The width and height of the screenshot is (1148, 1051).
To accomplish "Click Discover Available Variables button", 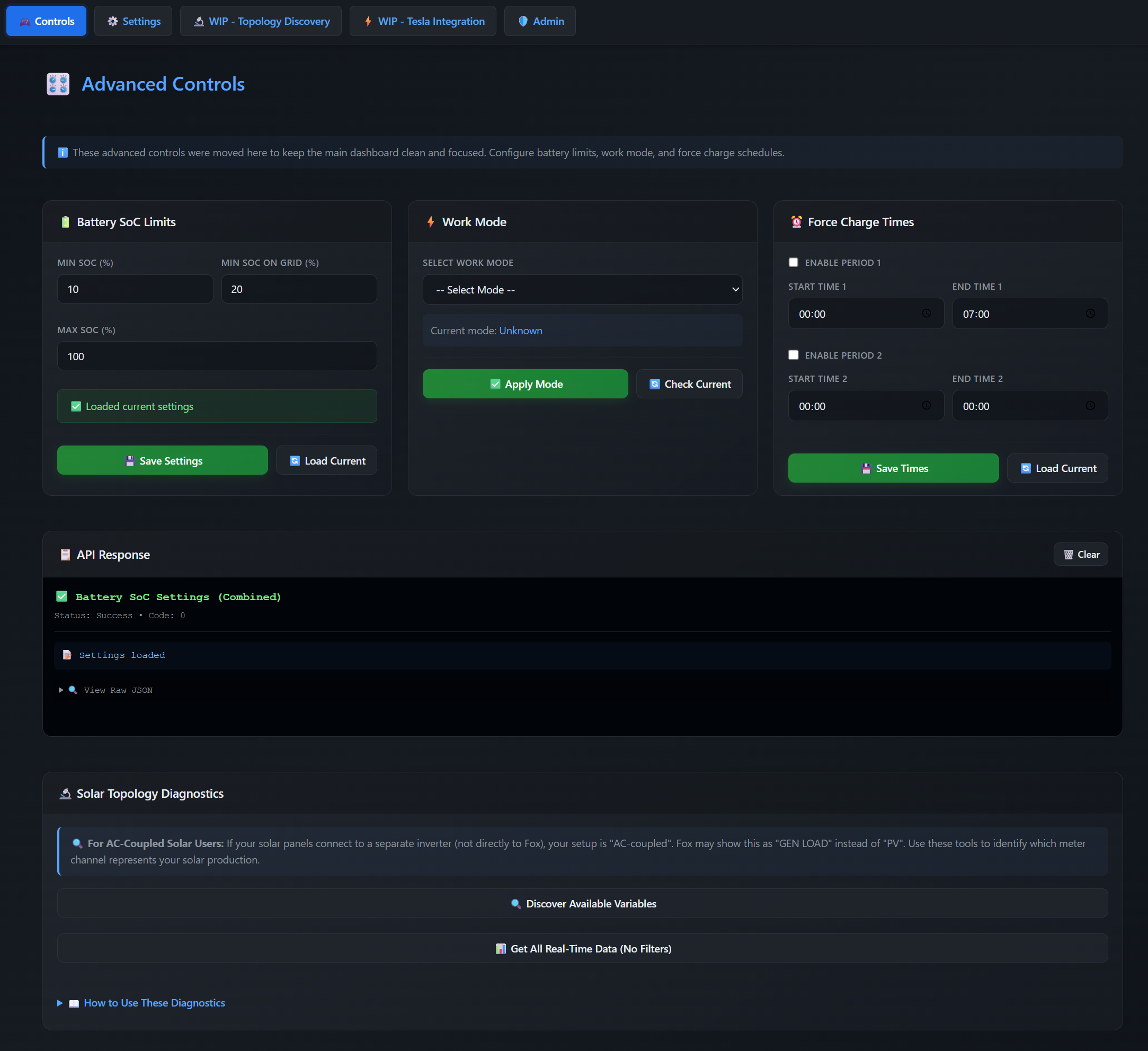I will [x=582, y=904].
